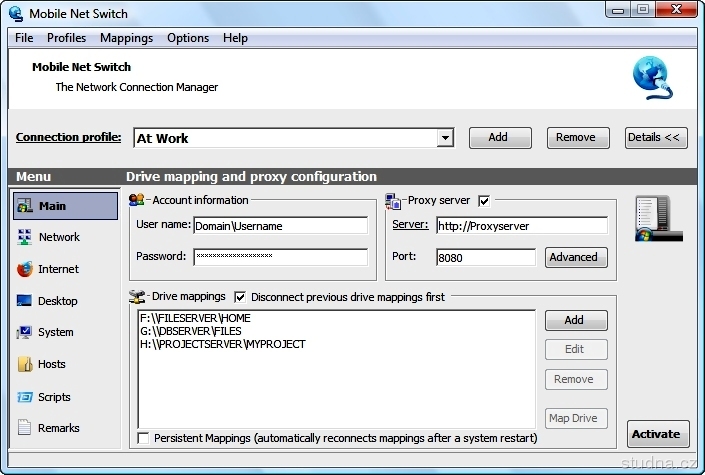The image size is (705, 475).
Task: Click the Account information users icon
Action: tap(136, 199)
